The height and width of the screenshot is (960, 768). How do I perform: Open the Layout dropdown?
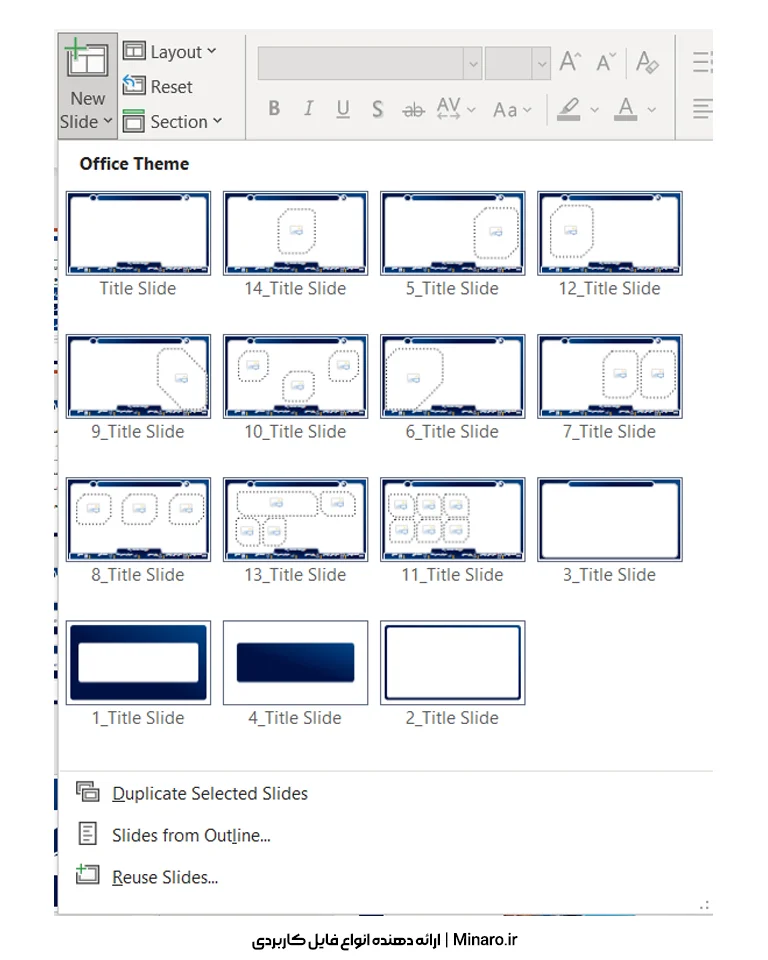click(x=170, y=52)
